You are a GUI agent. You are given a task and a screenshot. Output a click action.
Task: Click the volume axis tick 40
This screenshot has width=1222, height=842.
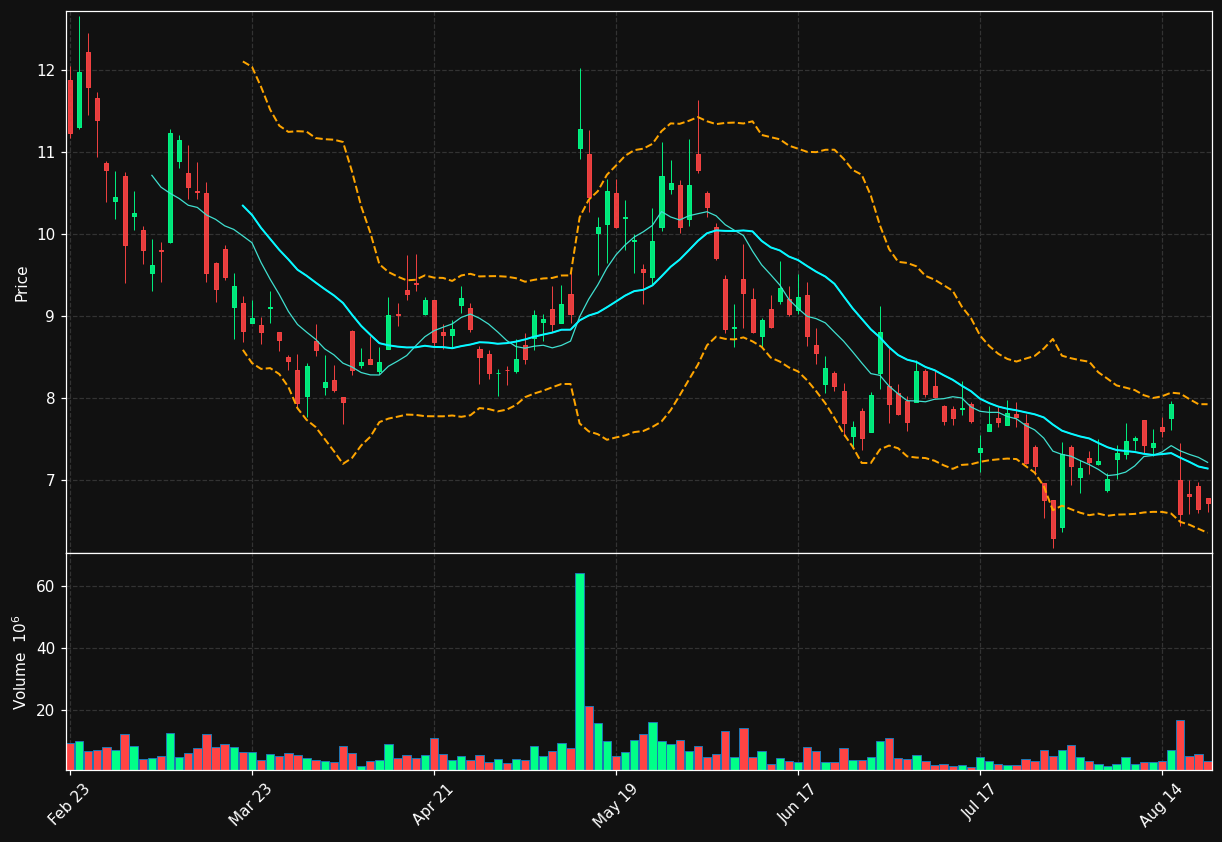pyautogui.click(x=46, y=648)
